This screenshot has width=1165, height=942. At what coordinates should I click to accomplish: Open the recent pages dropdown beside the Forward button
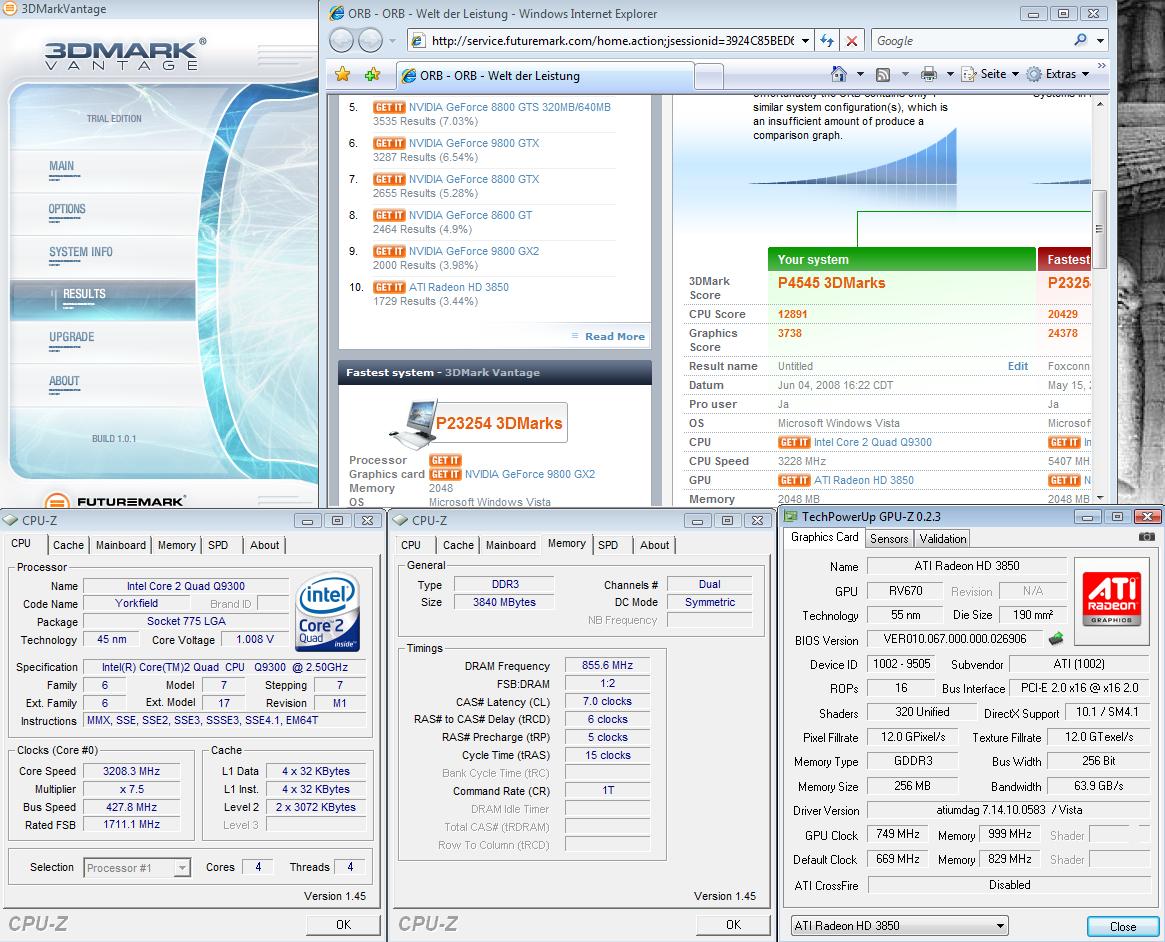pos(392,40)
